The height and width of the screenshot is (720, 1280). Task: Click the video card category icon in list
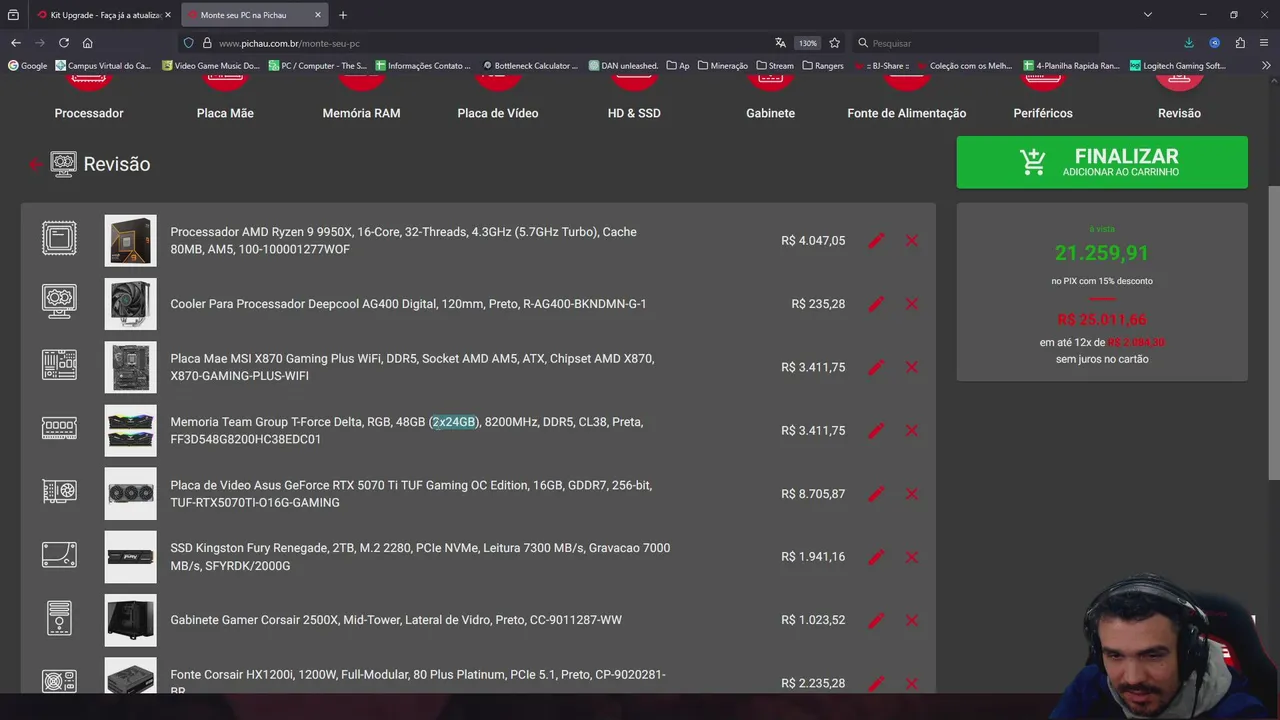click(59, 492)
